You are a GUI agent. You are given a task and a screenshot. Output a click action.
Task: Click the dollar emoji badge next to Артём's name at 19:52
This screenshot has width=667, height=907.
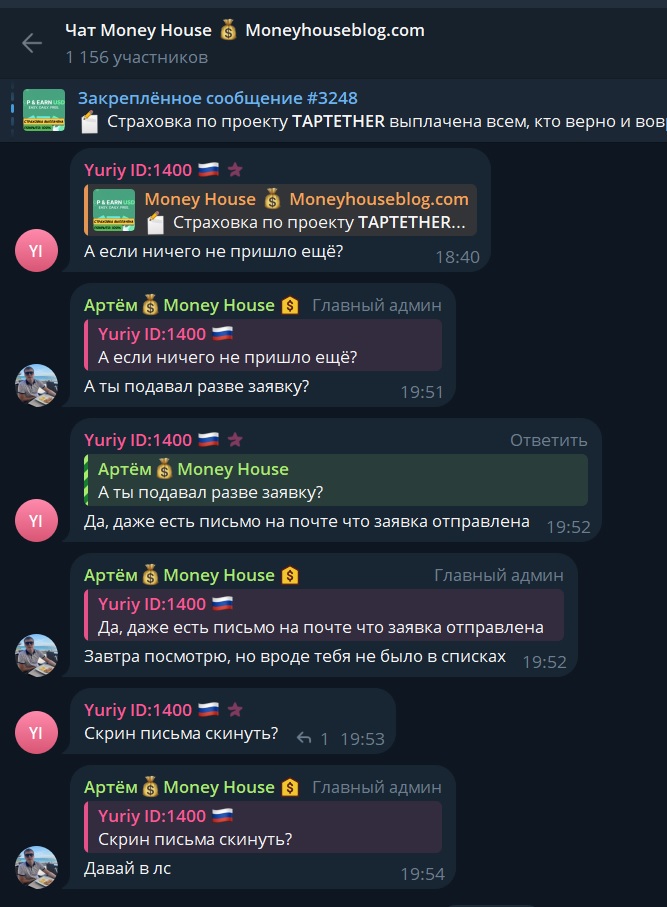[290, 575]
